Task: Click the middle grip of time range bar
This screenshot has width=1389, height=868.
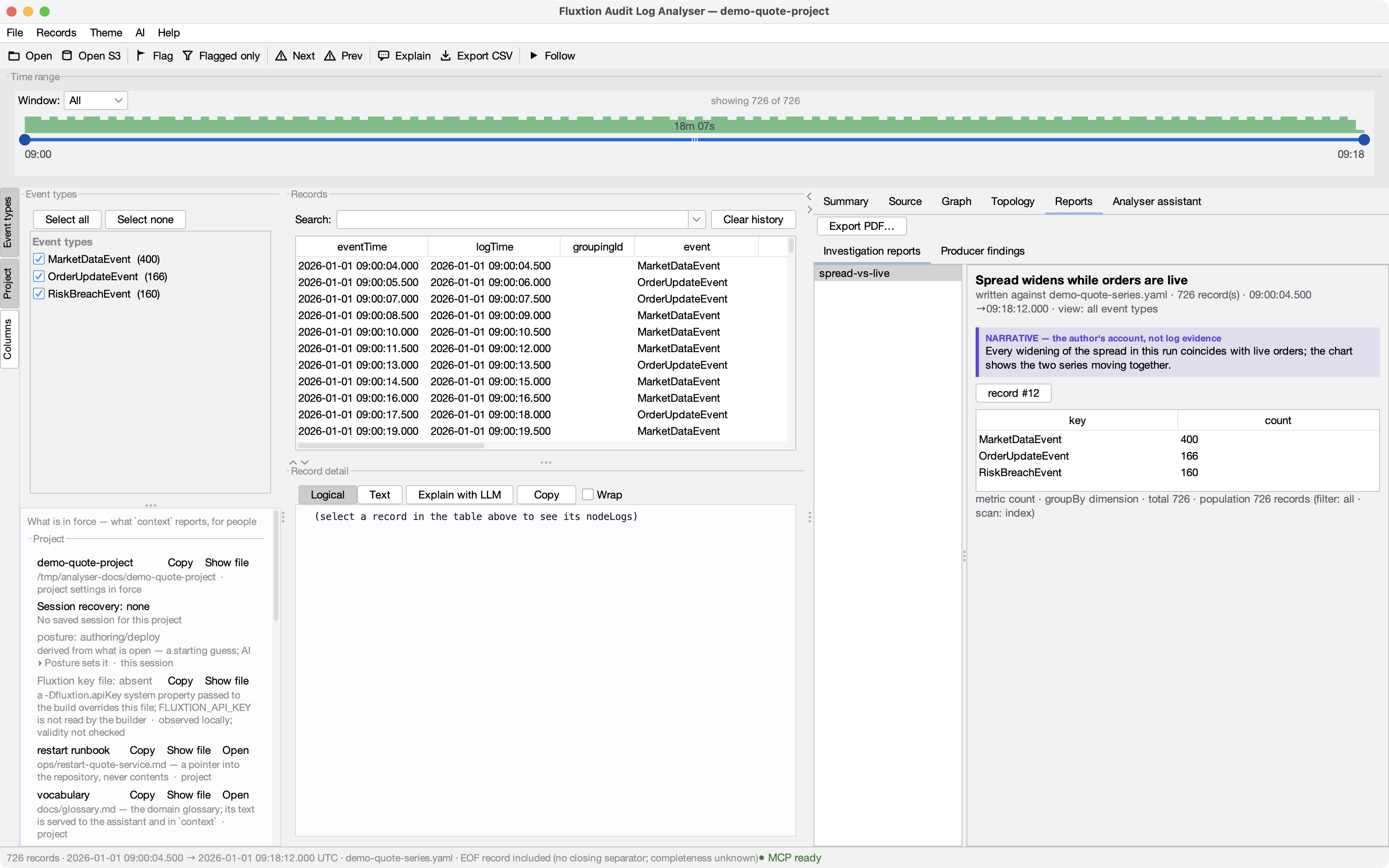Action: 694,140
